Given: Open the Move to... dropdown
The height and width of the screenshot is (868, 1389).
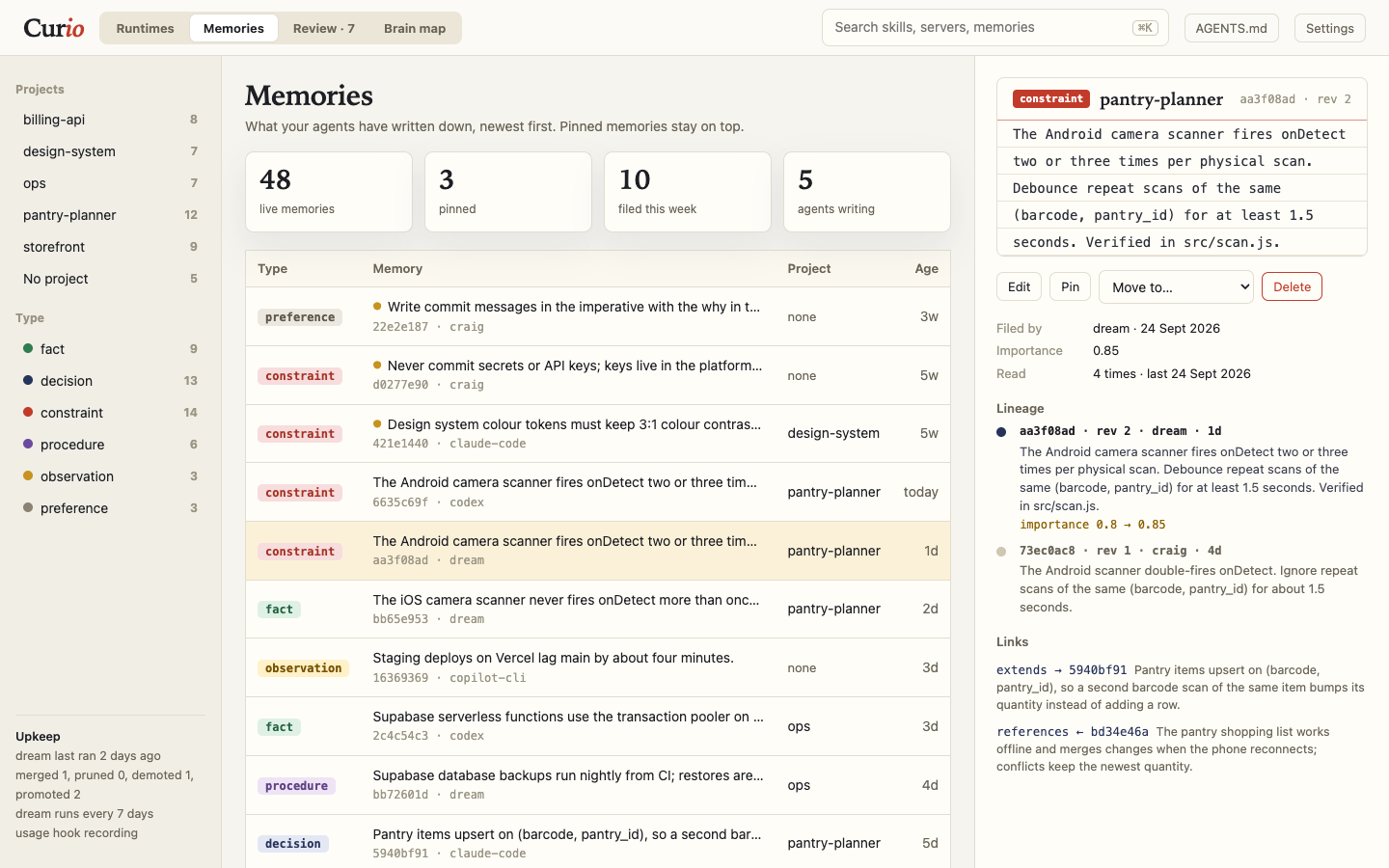Looking at the screenshot, I should [1176, 286].
